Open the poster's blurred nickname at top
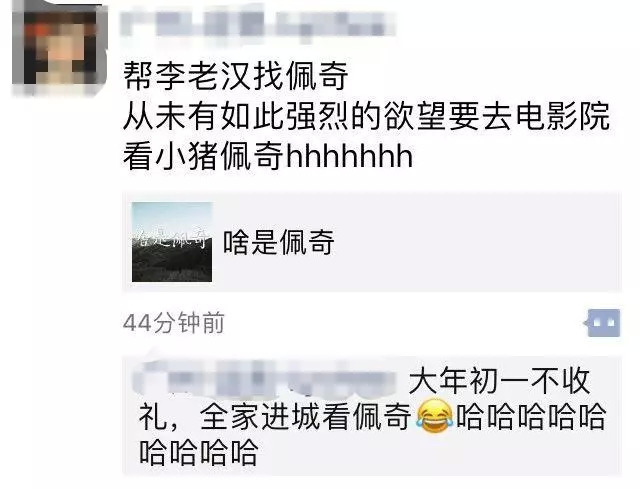The height and width of the screenshot is (489, 640). [x=258, y=24]
